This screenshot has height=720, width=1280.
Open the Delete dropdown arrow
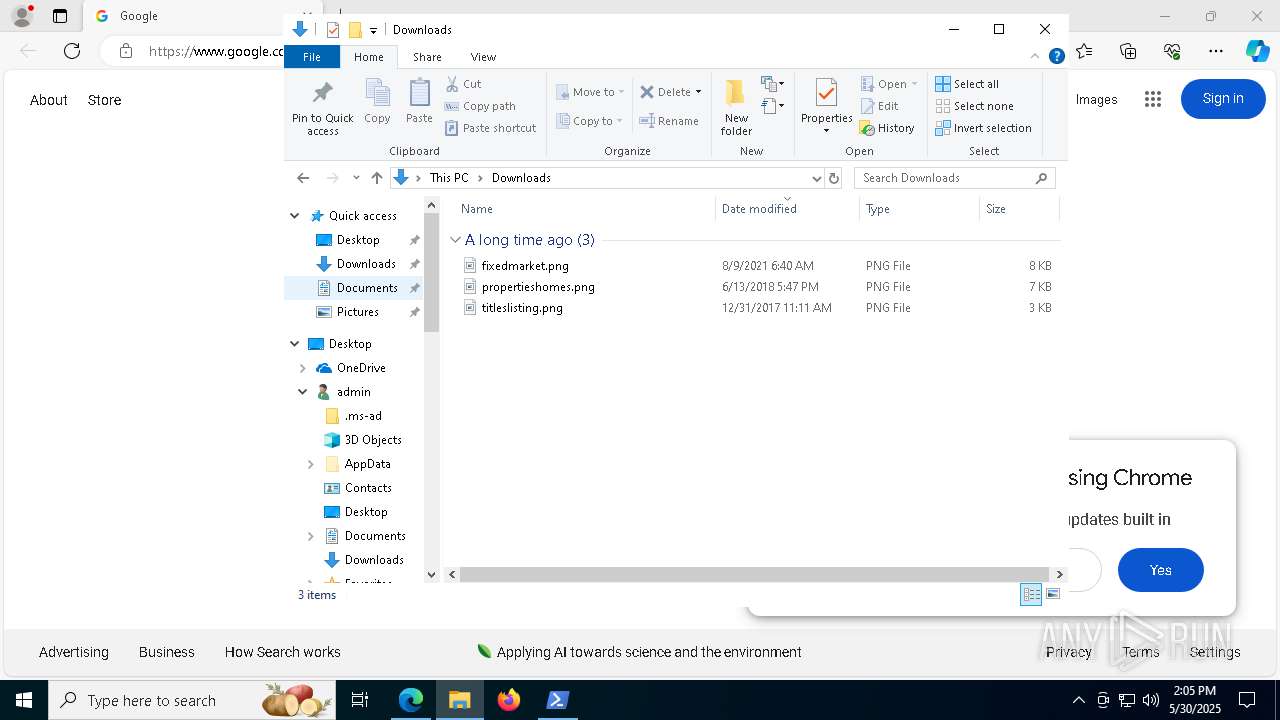click(698, 92)
